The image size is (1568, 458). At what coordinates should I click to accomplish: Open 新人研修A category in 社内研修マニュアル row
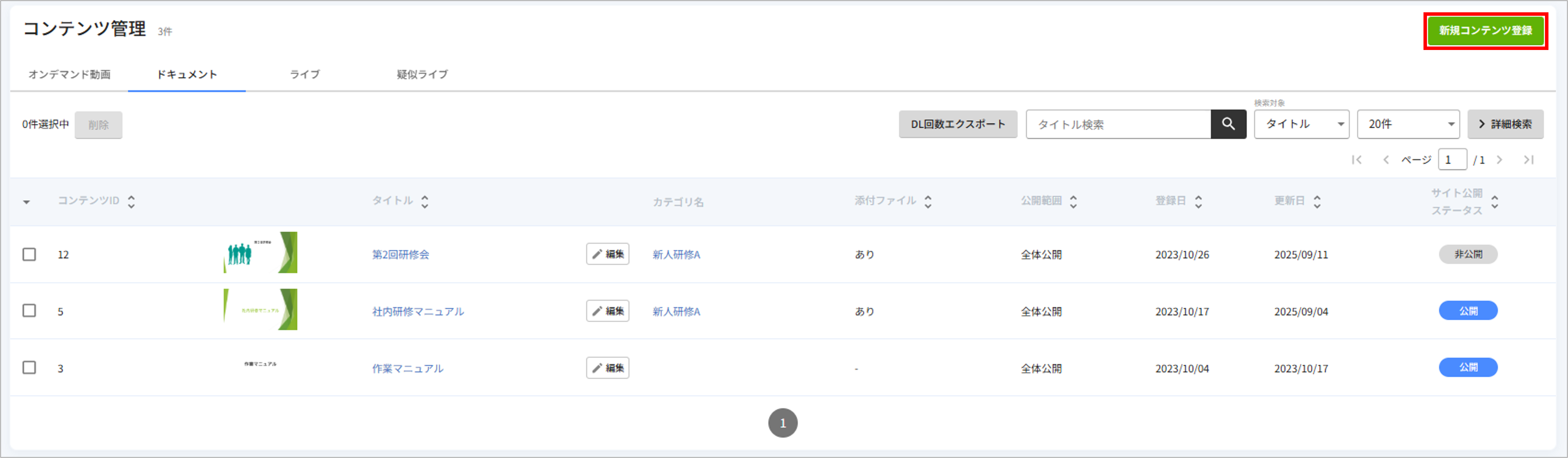[676, 311]
